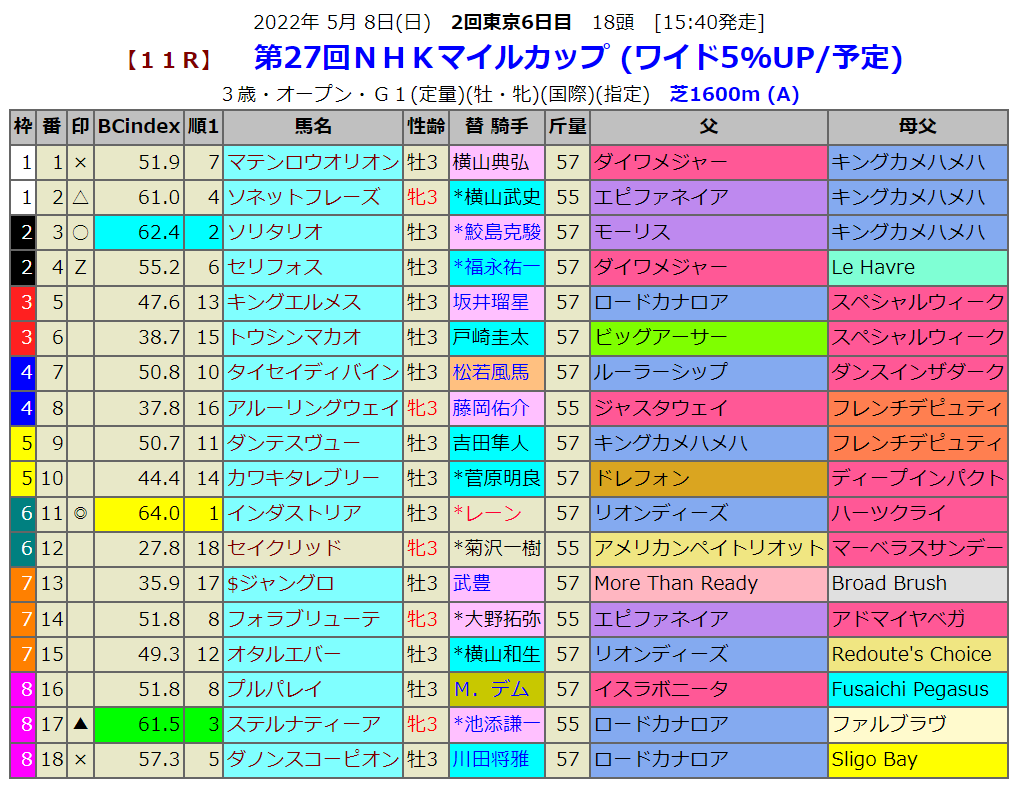This screenshot has height=789, width=1019.
Task: Click the ◎ mark in インダストリア's row
Action: point(81,513)
